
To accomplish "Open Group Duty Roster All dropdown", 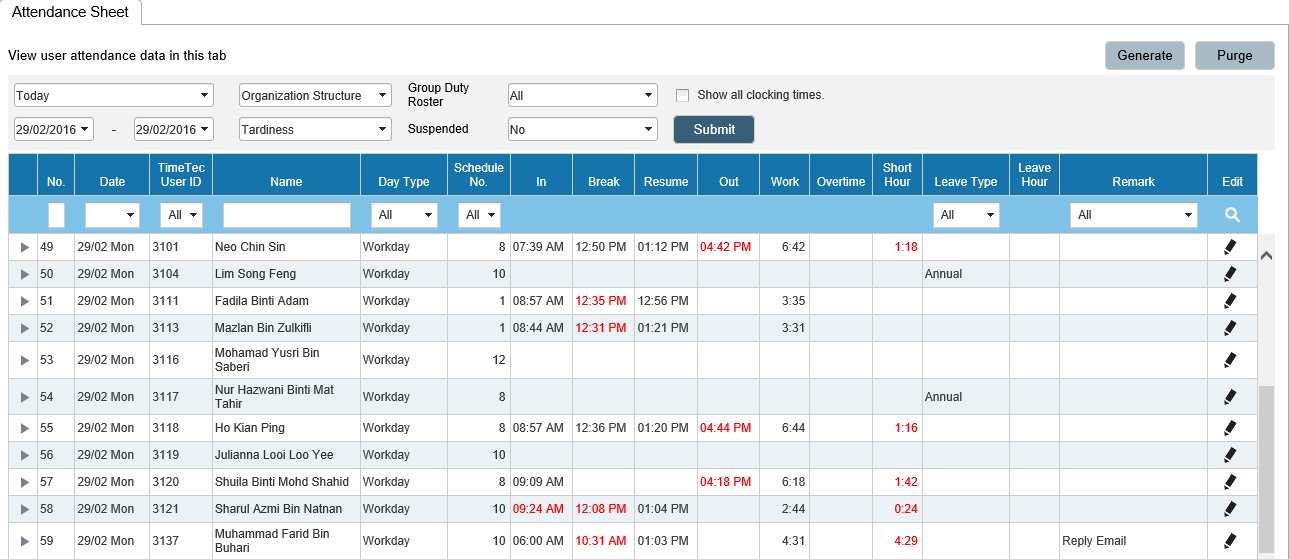I will pos(583,95).
